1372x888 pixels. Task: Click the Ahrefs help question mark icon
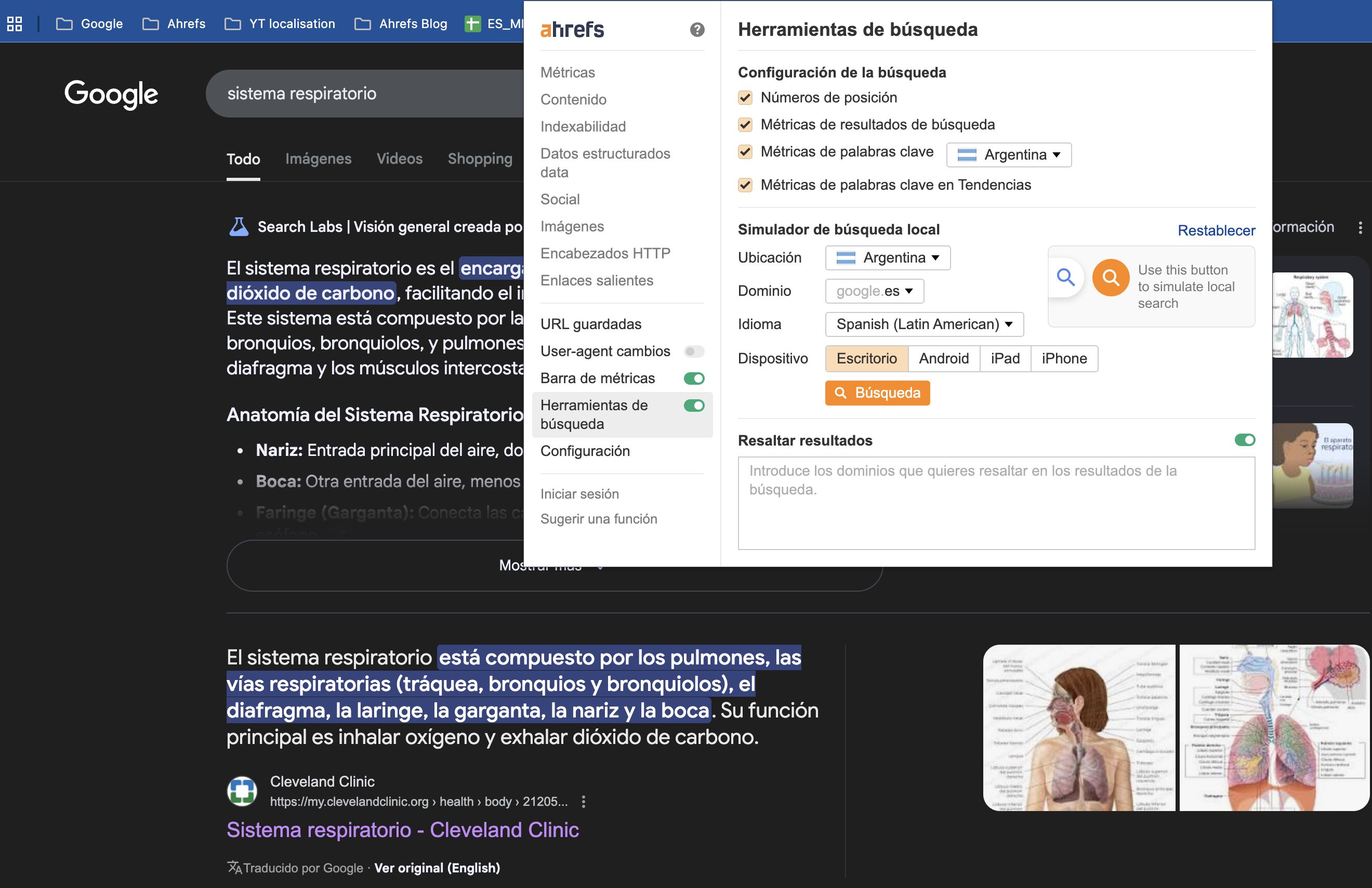697,30
